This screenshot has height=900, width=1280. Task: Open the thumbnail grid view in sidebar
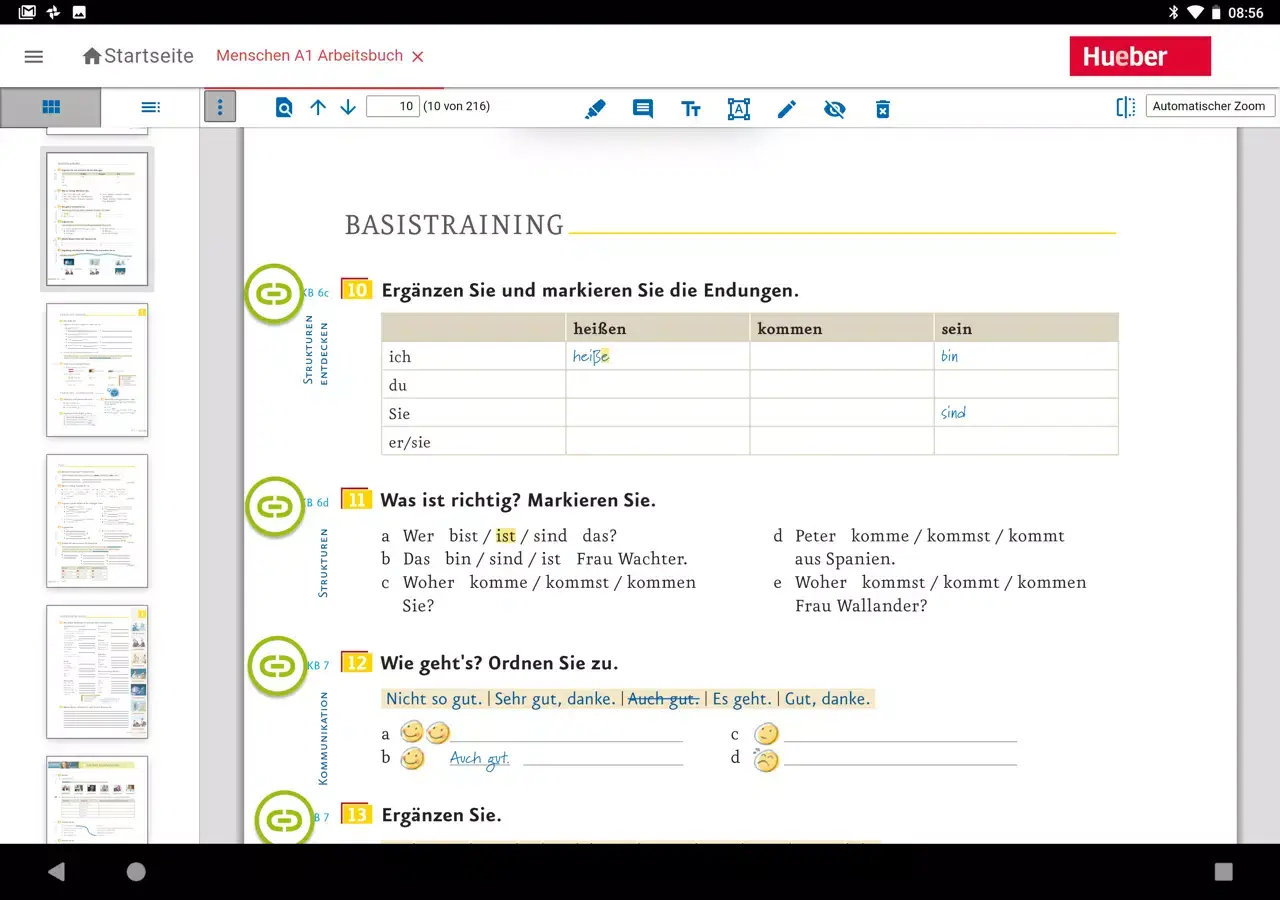[x=51, y=107]
